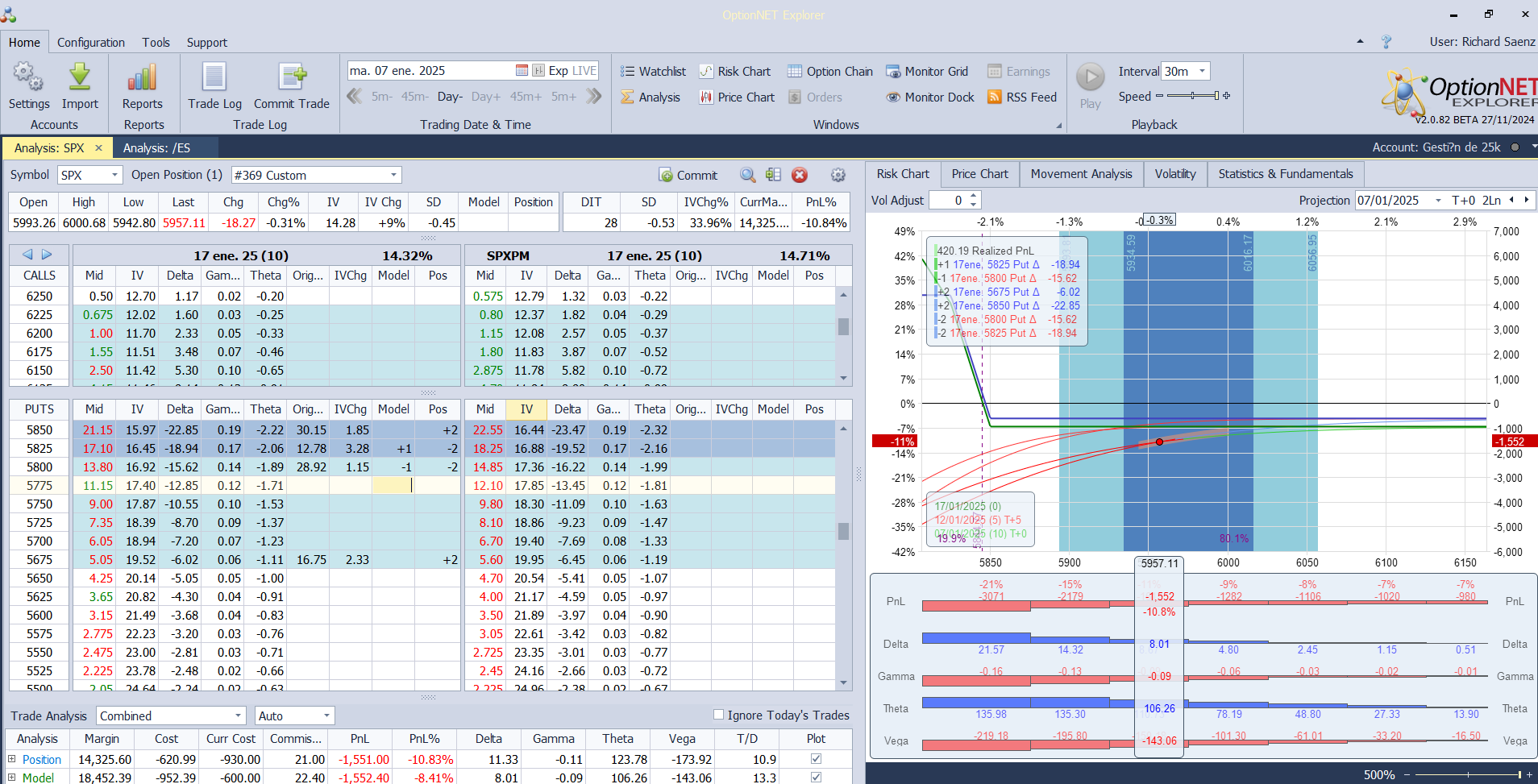Switch to Statistics & Fundamentals tab
Screen dimensions: 1538x784
click(1286, 174)
